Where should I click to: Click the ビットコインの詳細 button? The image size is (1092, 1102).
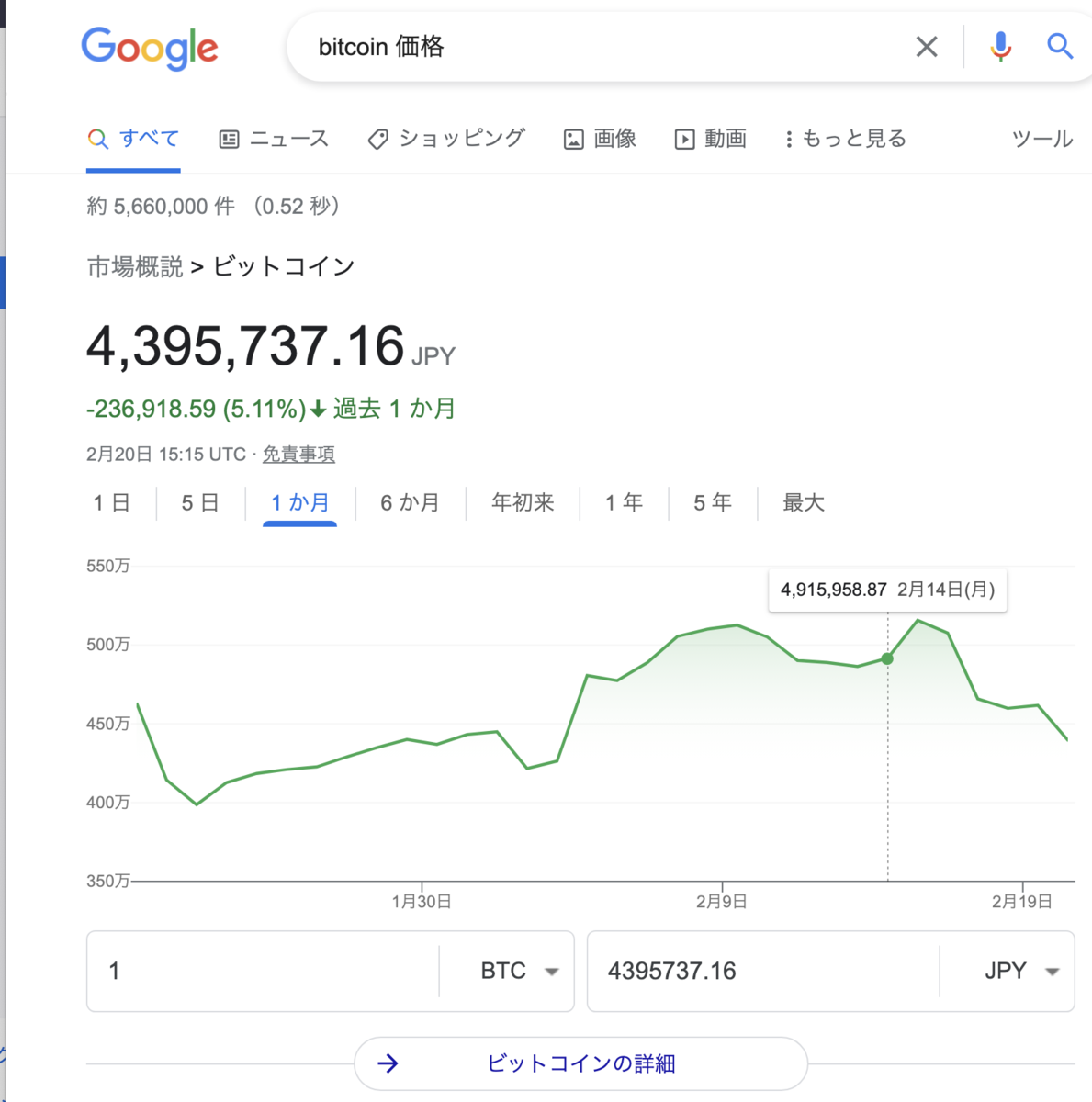[x=580, y=1063]
